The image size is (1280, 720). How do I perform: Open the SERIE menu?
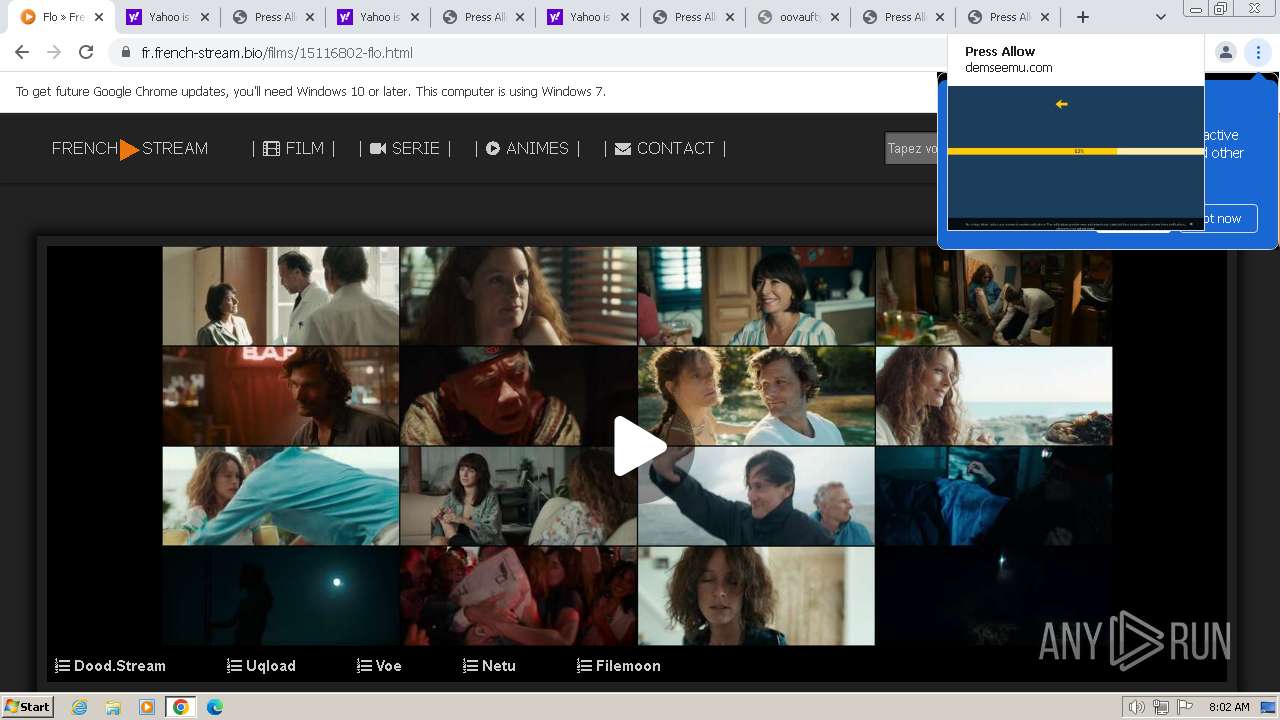point(405,148)
